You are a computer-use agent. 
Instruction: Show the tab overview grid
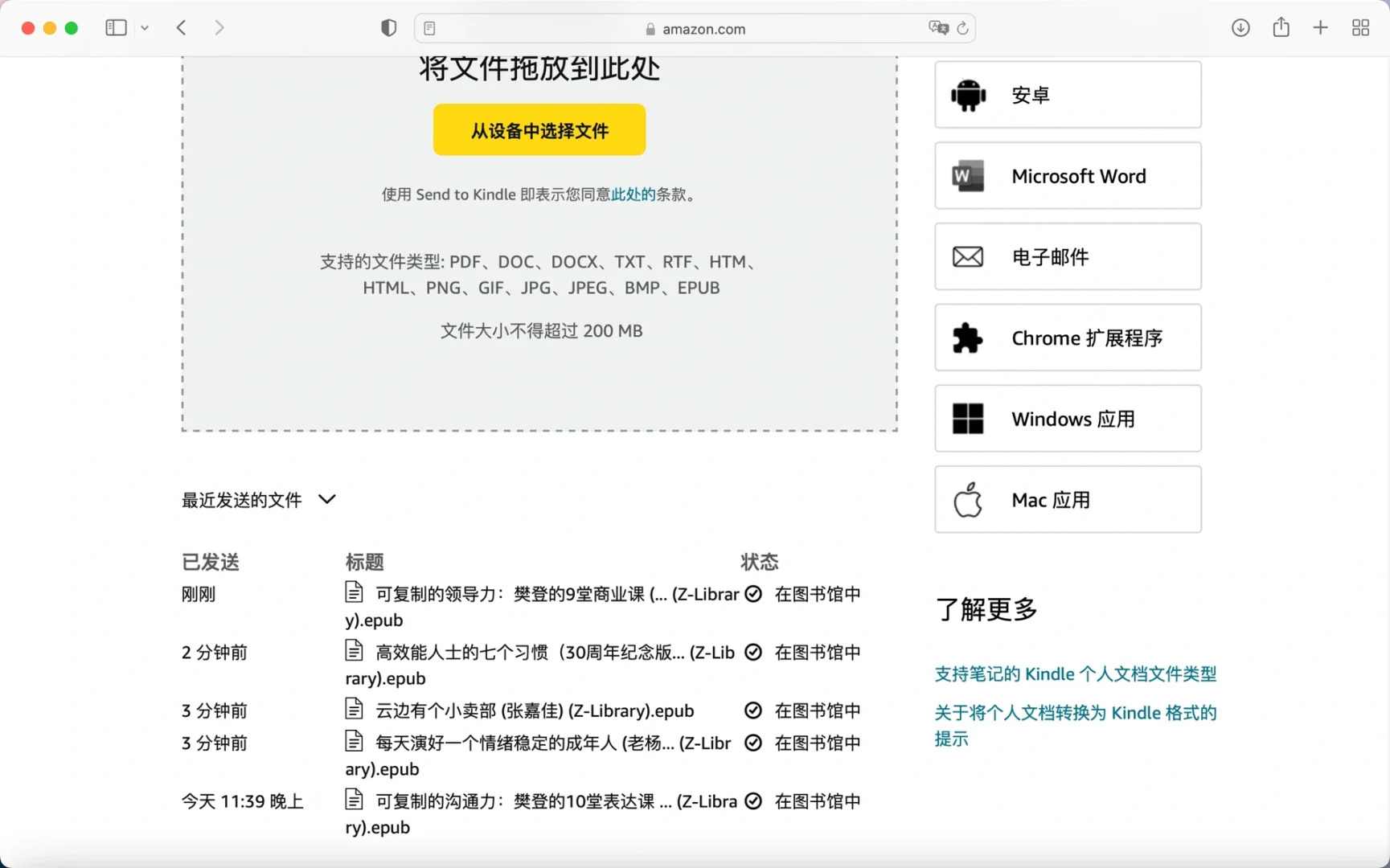(x=1361, y=28)
